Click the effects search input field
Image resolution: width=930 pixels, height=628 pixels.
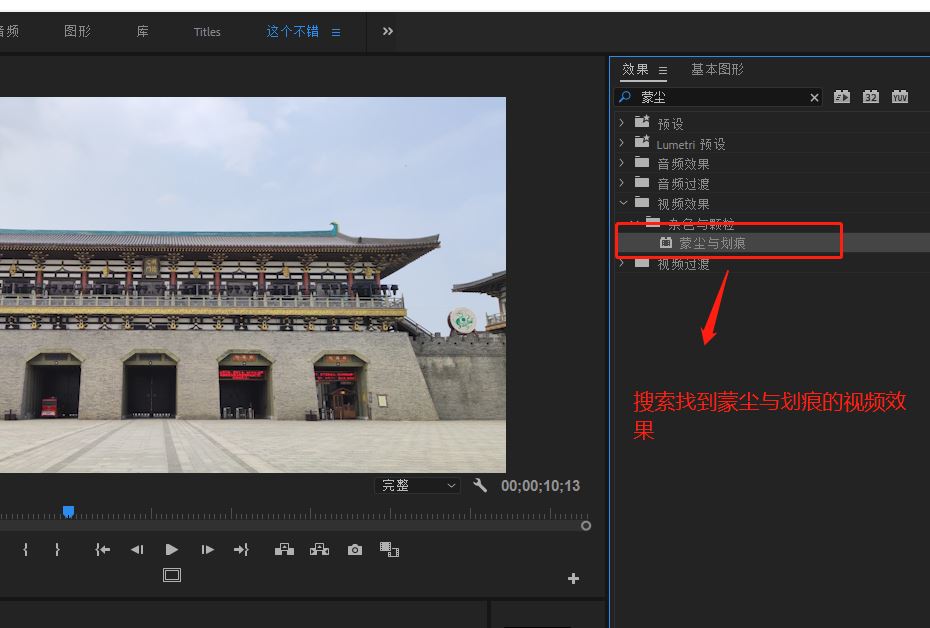point(718,97)
